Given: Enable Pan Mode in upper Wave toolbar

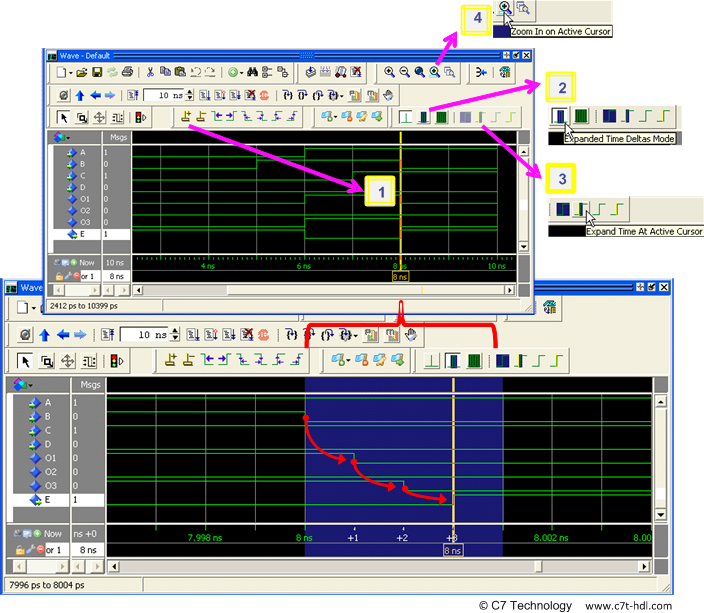Looking at the screenshot, I should tap(99, 118).
